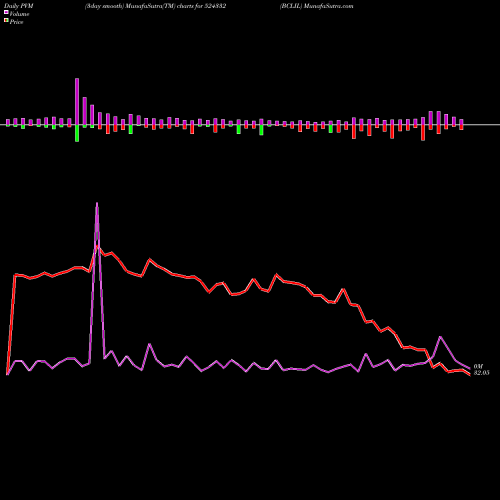
Task: Click the purple Volume legend swatch
Action: pos(6,13)
